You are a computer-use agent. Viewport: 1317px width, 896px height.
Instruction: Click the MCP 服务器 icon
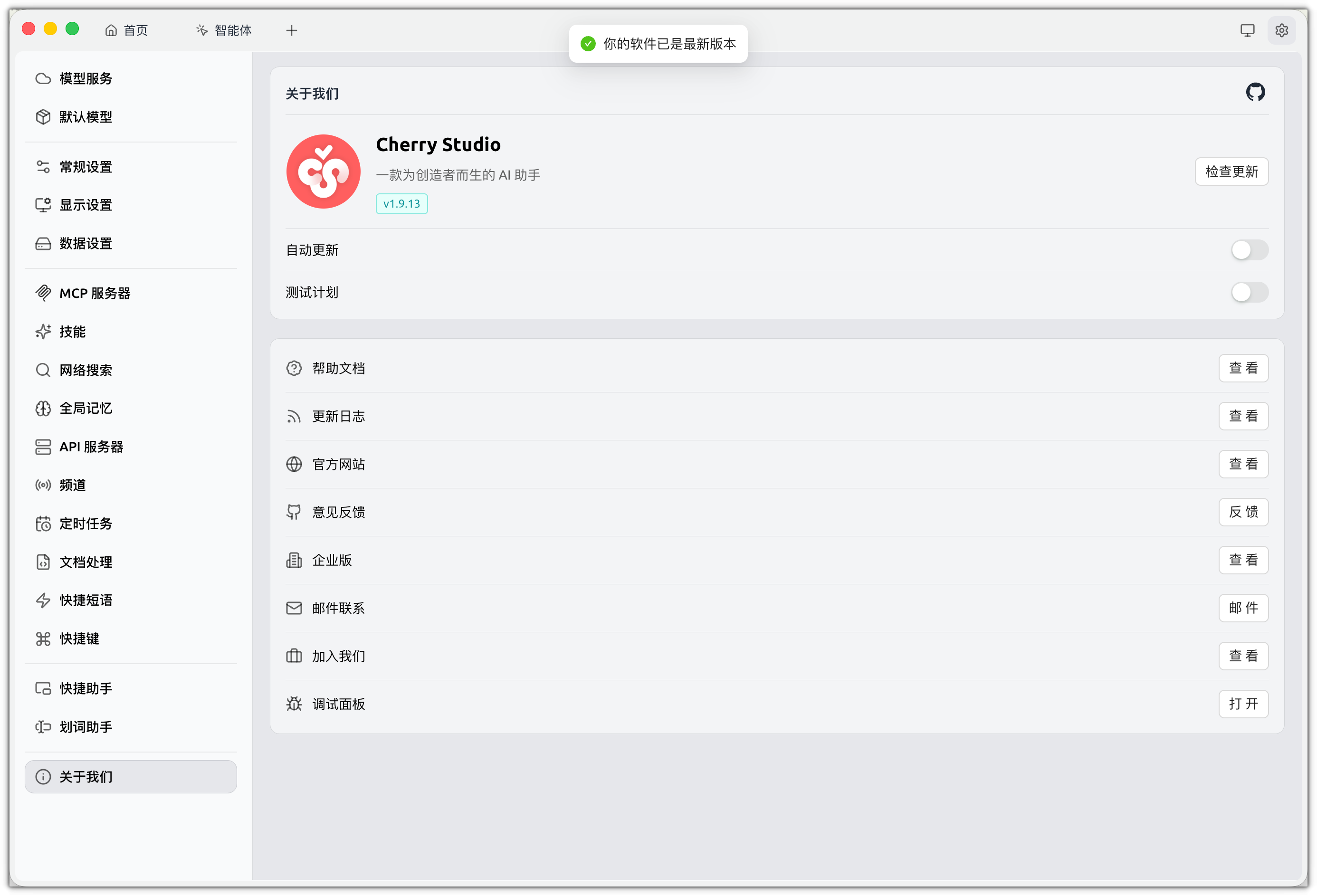pyautogui.click(x=43, y=293)
